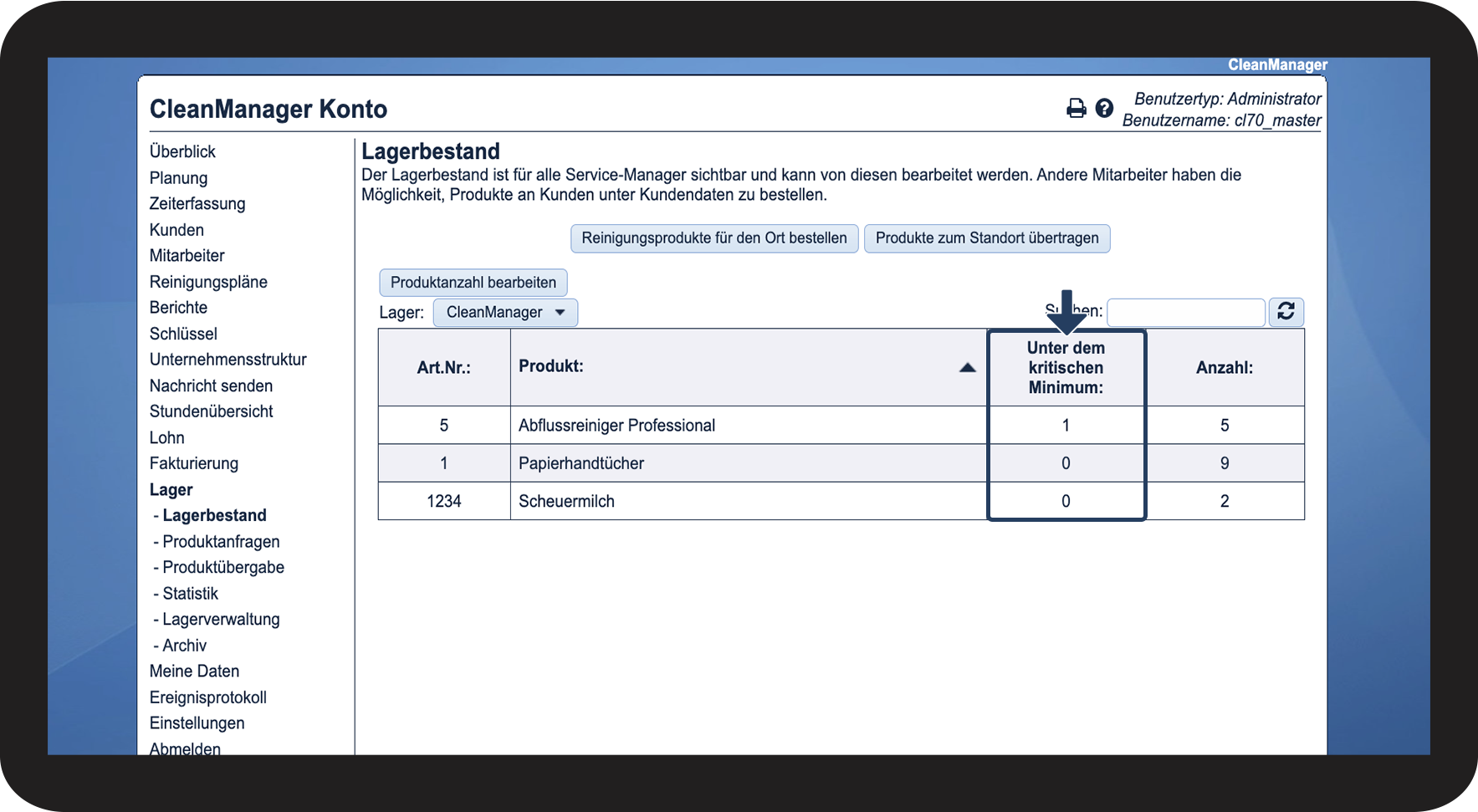This screenshot has height=812, width=1478.
Task: Click the Lagerbestand page heading
Action: click(431, 151)
